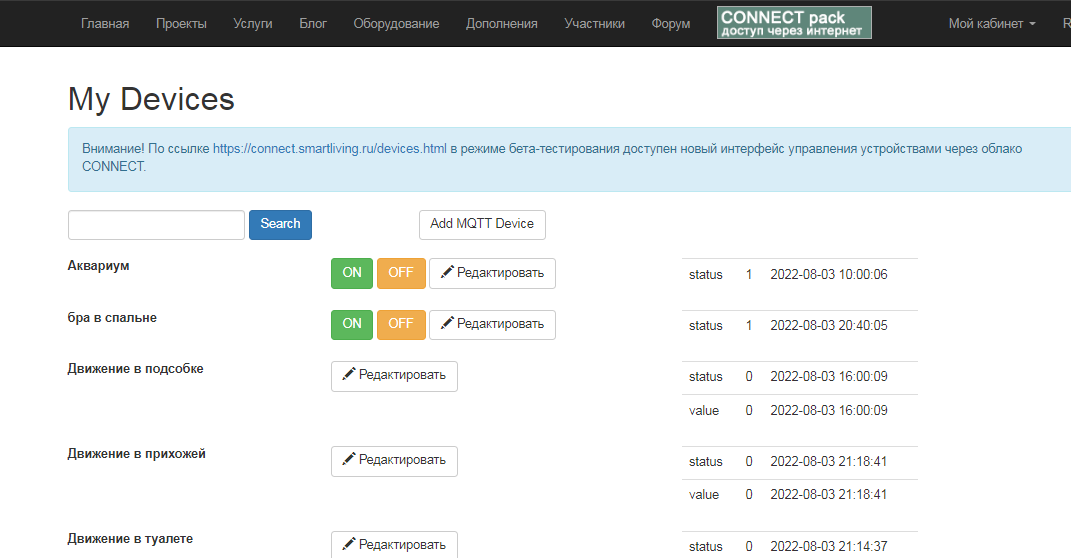
Task: Edit the Движение в туалете device
Action: point(394,544)
